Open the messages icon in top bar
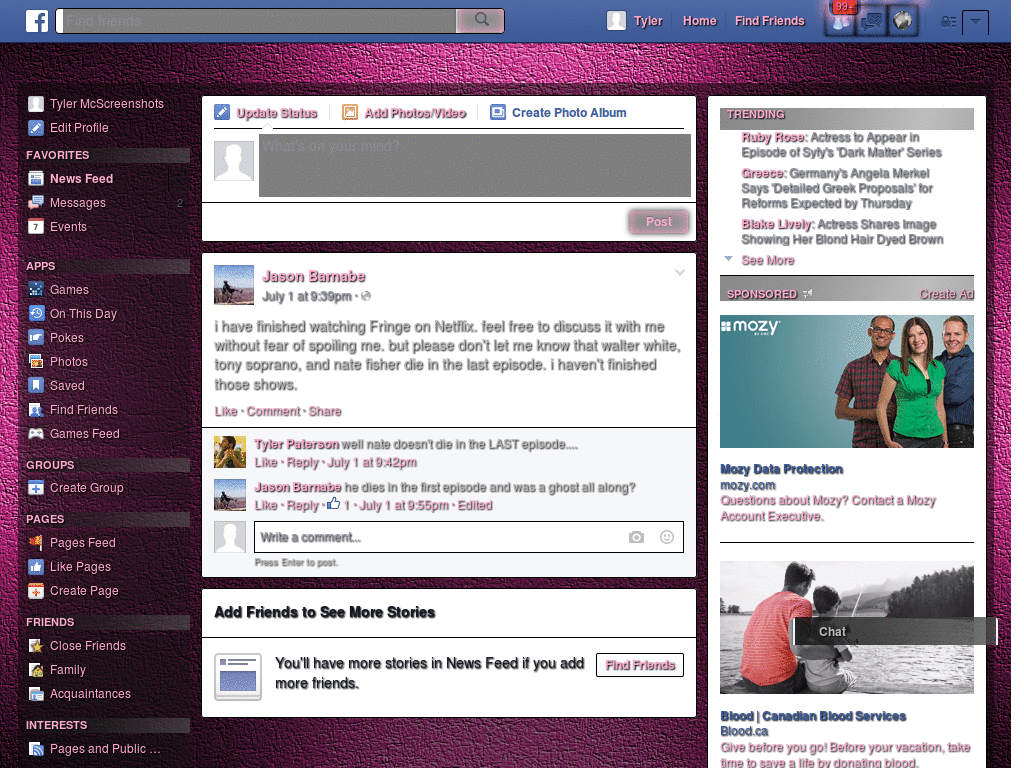Screen dimensions: 1024x768 pos(872,22)
